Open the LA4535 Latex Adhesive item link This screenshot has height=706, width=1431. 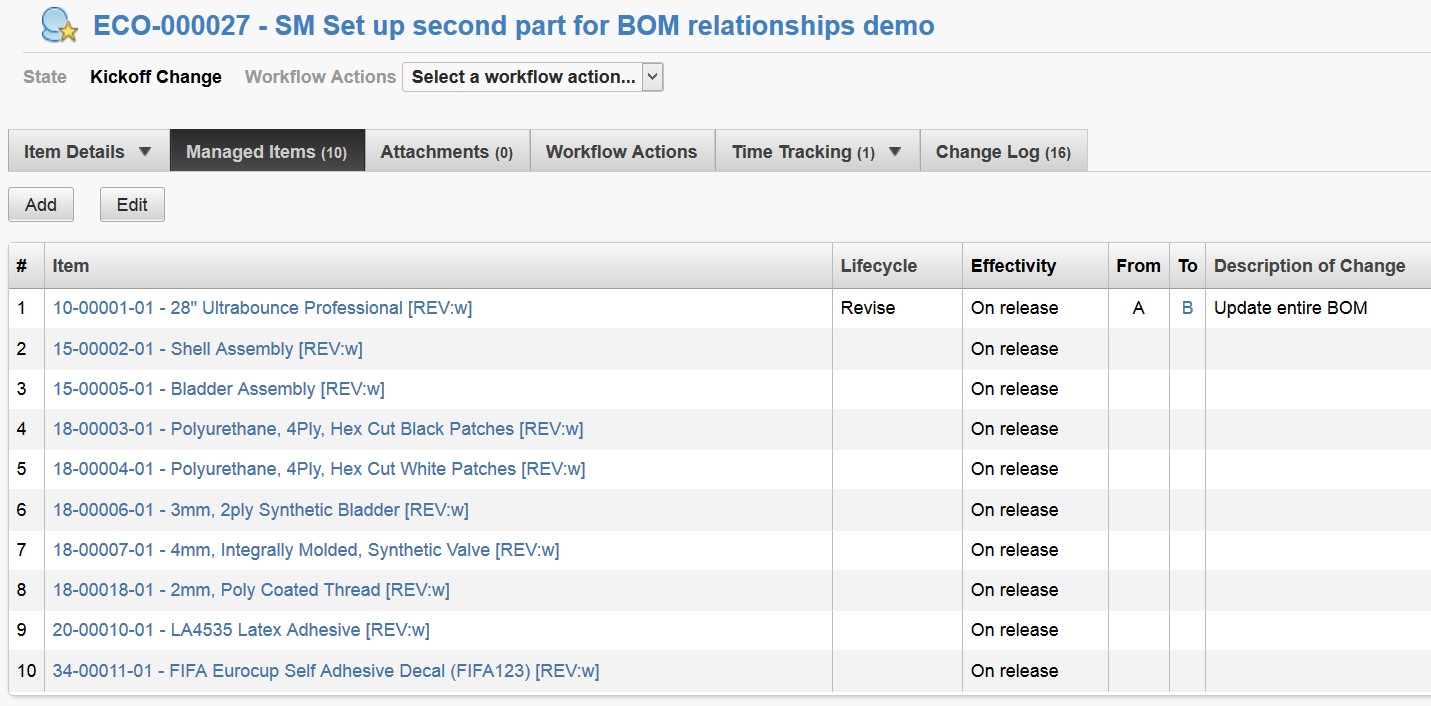coord(240,630)
